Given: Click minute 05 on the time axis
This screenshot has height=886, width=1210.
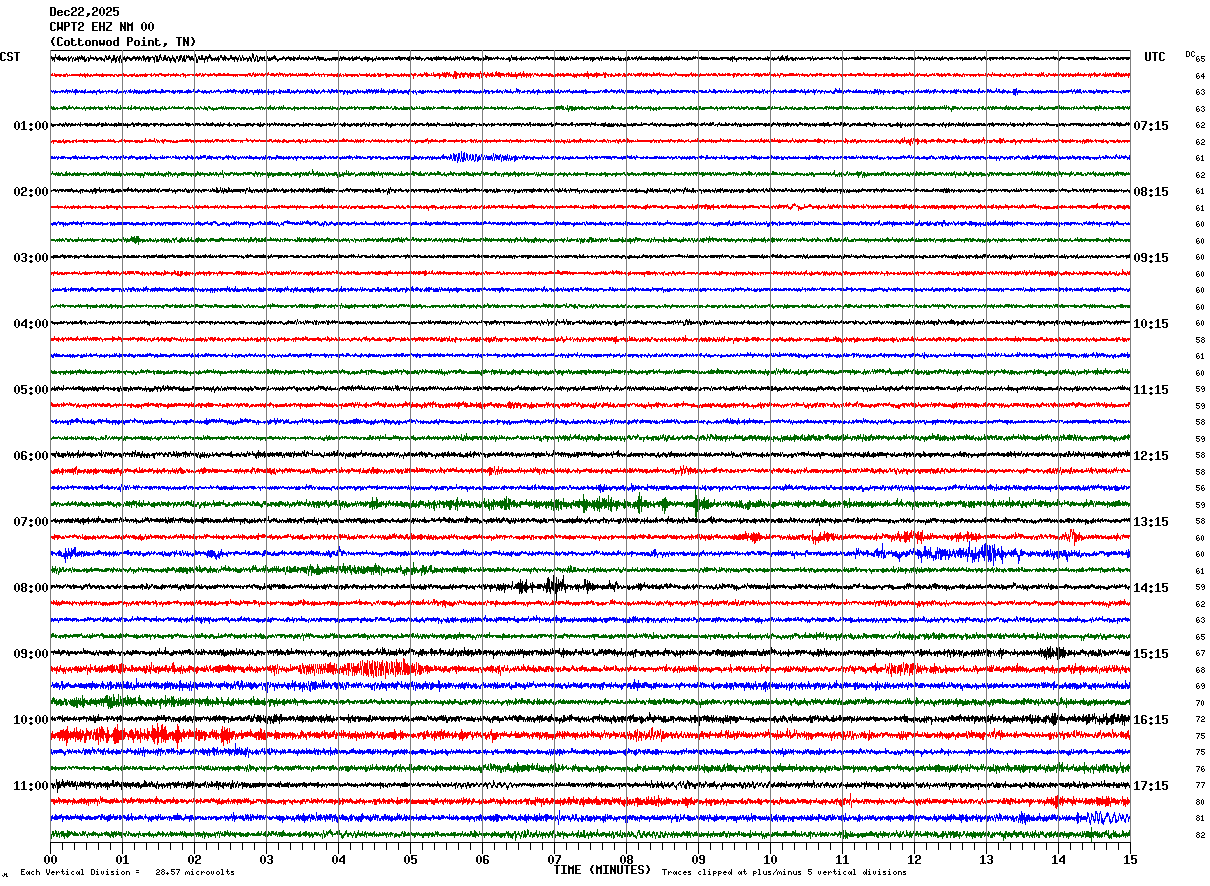Looking at the screenshot, I should 410,859.
